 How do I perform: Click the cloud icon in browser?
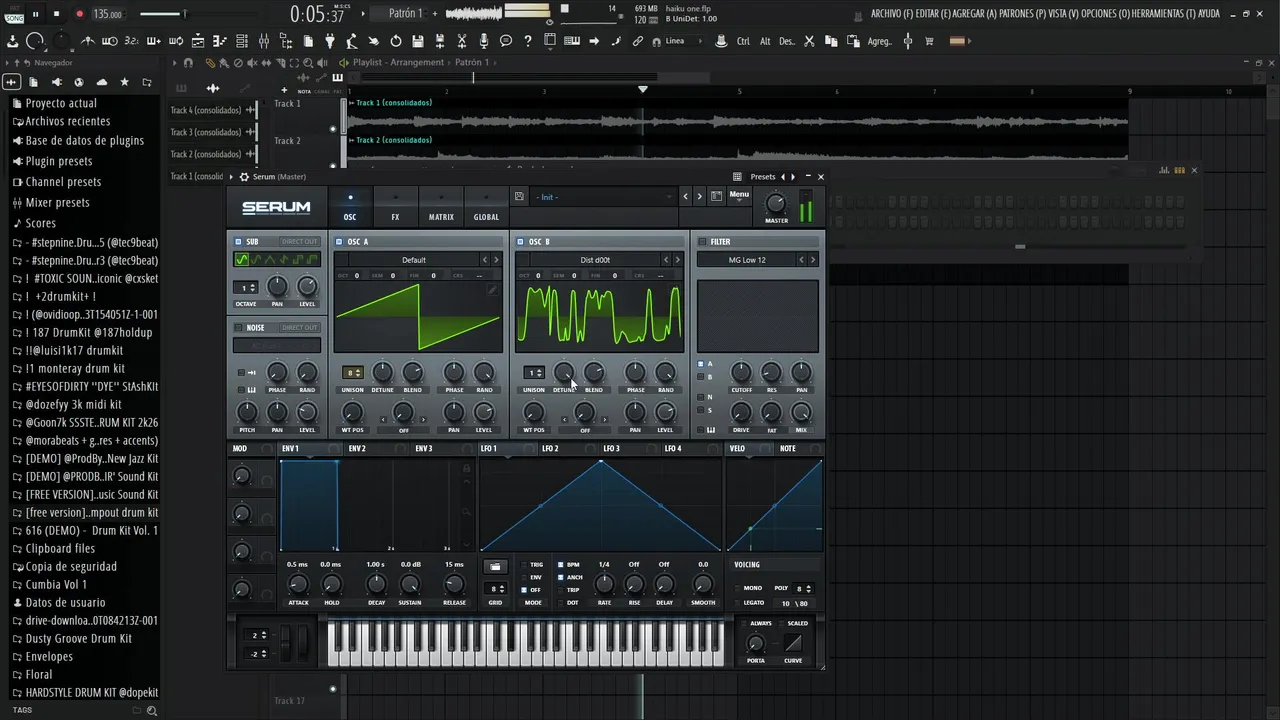103,82
